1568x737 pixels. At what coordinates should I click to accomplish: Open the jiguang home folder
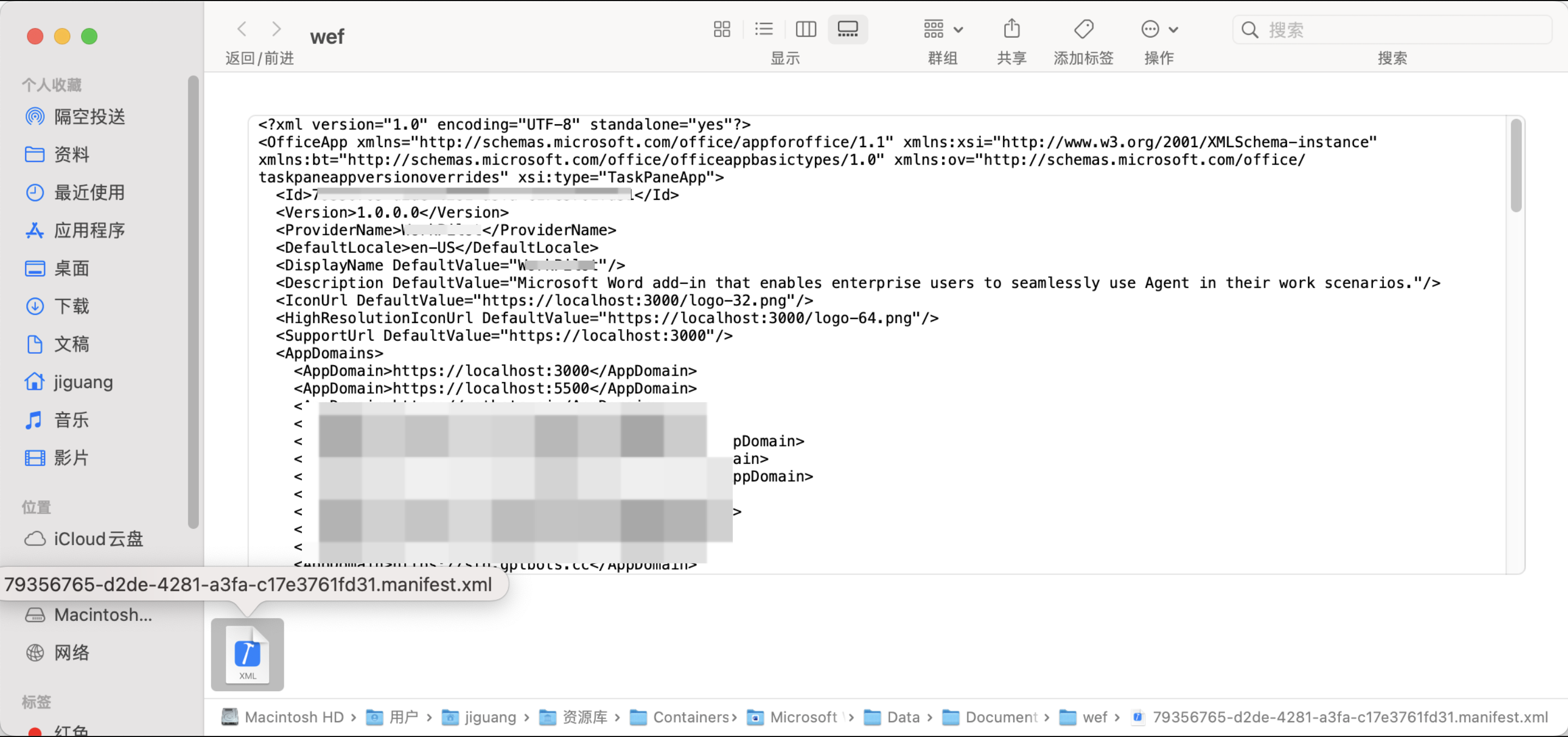[83, 382]
